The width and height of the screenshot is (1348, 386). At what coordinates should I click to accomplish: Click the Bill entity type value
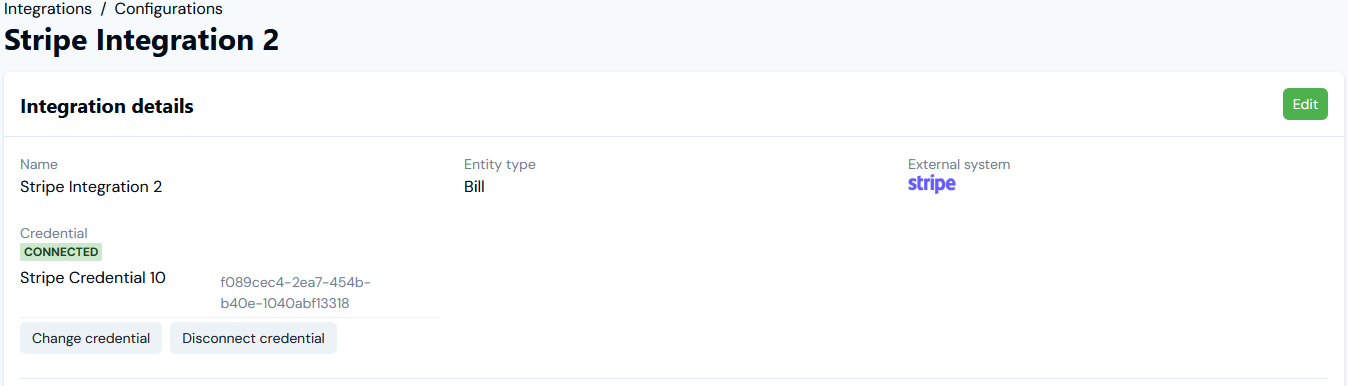pyautogui.click(x=474, y=187)
